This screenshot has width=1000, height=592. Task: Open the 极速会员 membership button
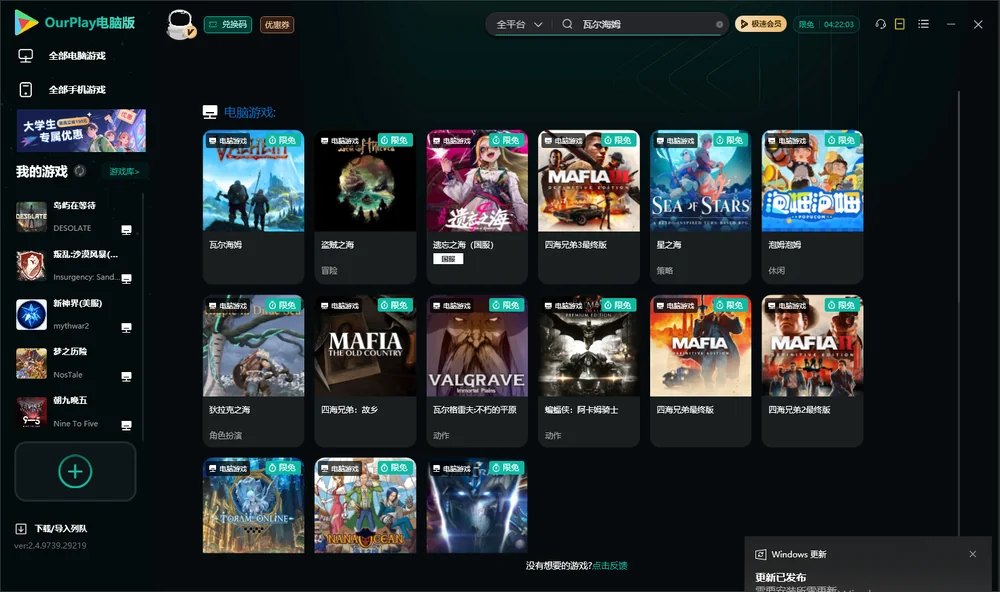760,24
